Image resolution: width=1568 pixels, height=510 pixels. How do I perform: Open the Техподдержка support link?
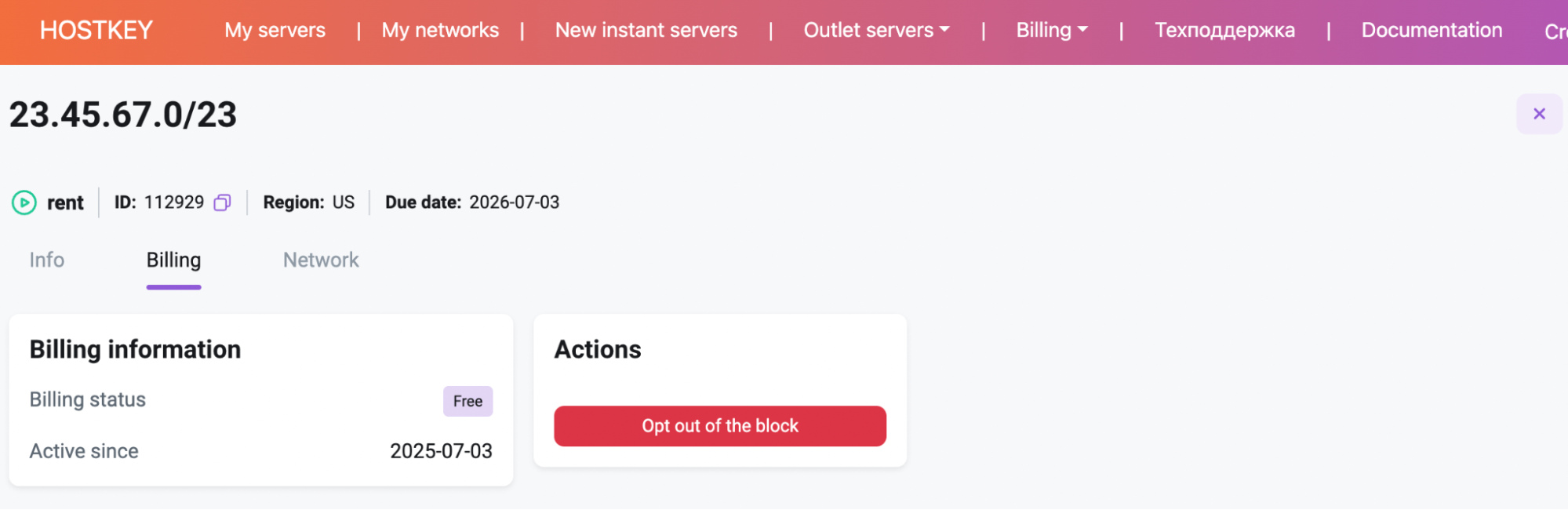1224,31
